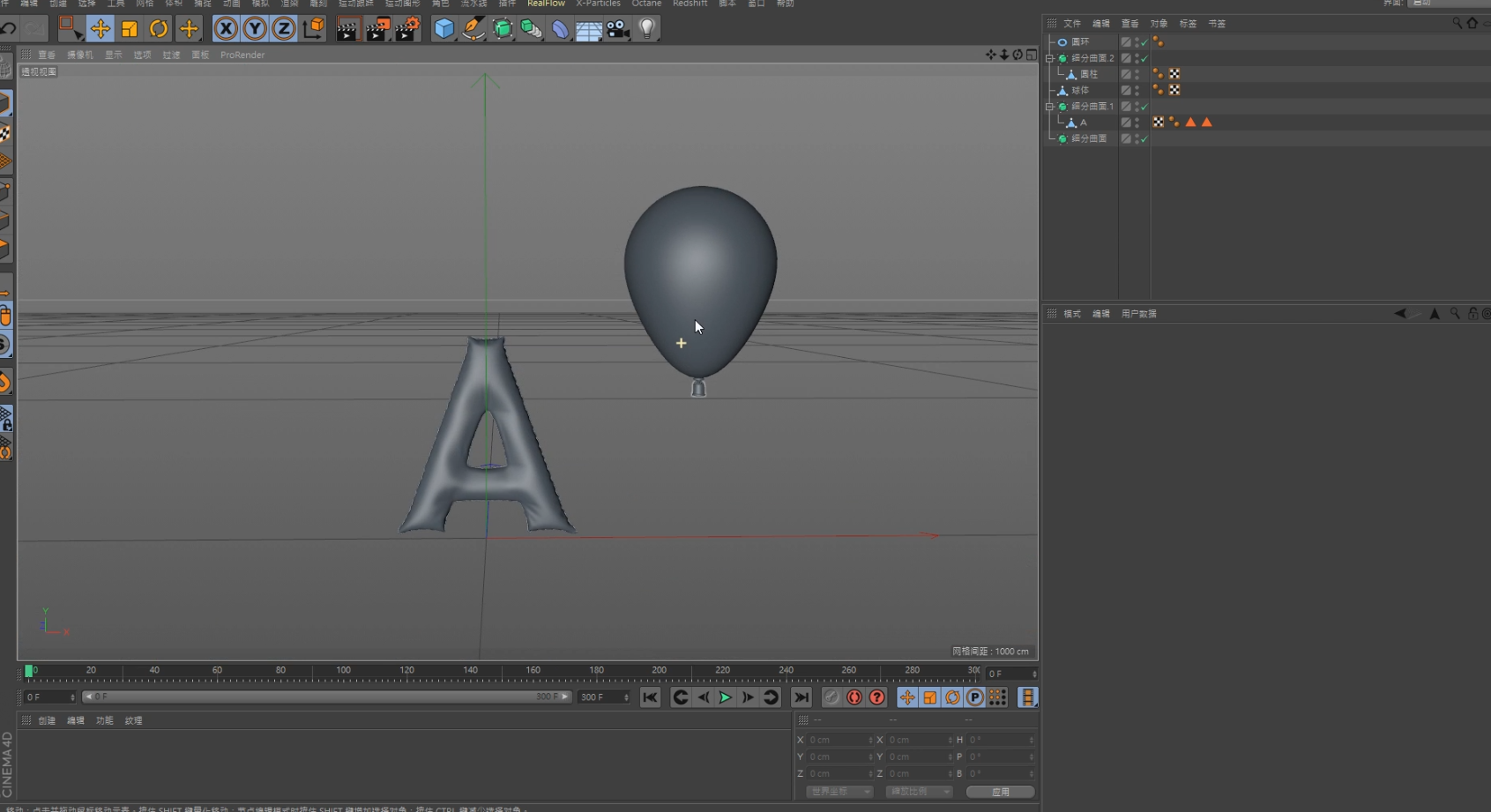
Task: Open the 世界坐标 coordinate dropdown
Action: pos(839,792)
